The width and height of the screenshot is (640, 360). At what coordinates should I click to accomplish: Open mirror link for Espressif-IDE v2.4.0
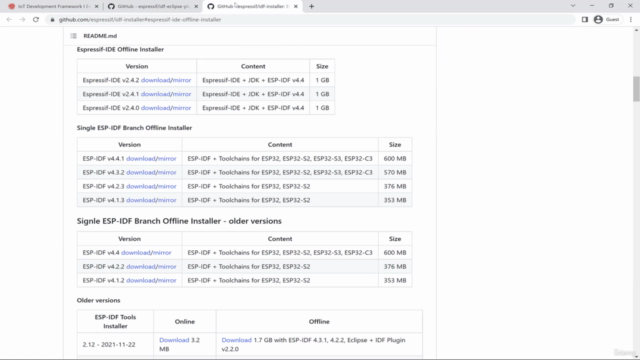[182, 108]
